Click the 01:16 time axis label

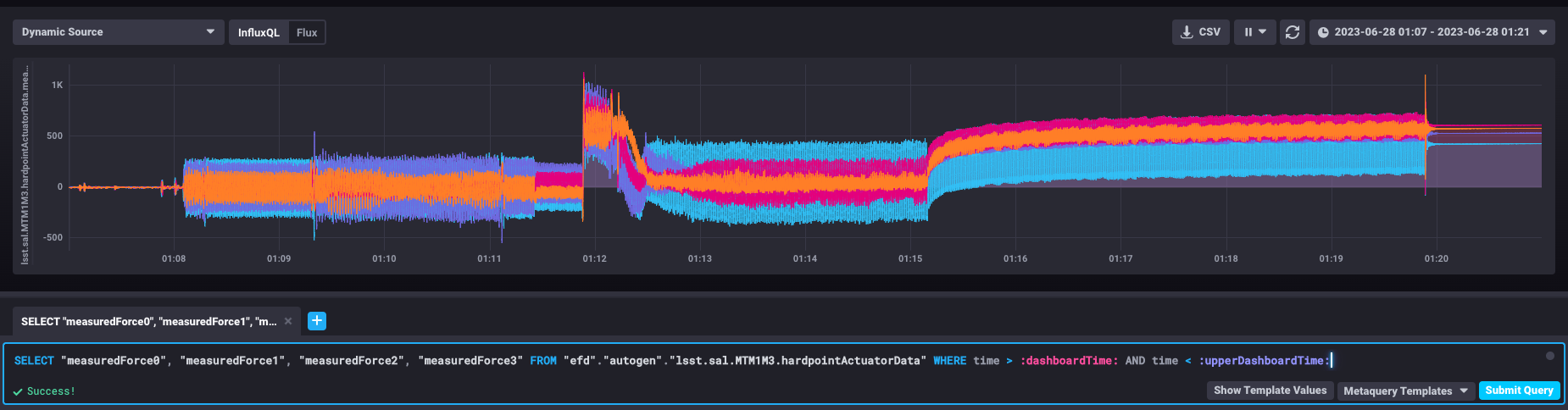pos(1015,258)
